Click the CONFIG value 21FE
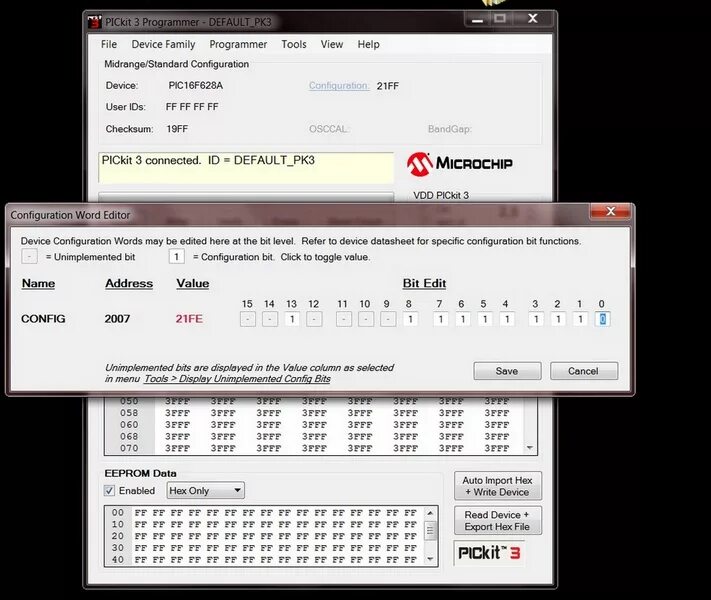Viewport: 711px width, 600px height. (x=189, y=319)
